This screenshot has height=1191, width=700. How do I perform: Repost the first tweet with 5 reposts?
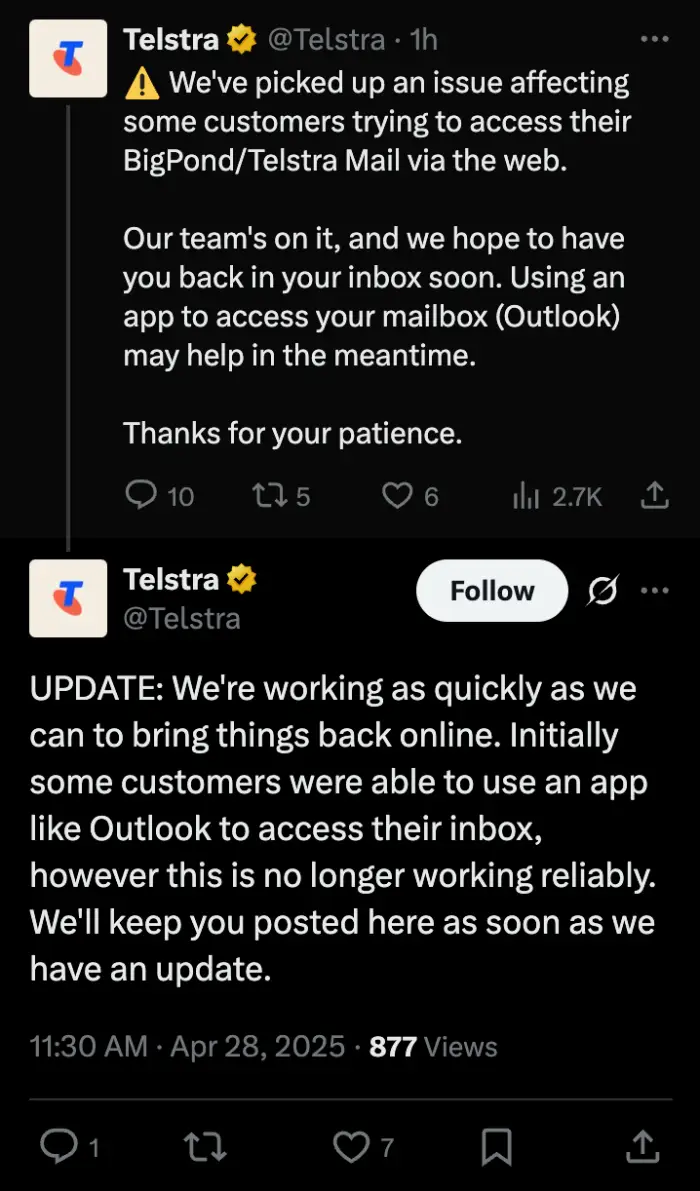tap(266, 496)
